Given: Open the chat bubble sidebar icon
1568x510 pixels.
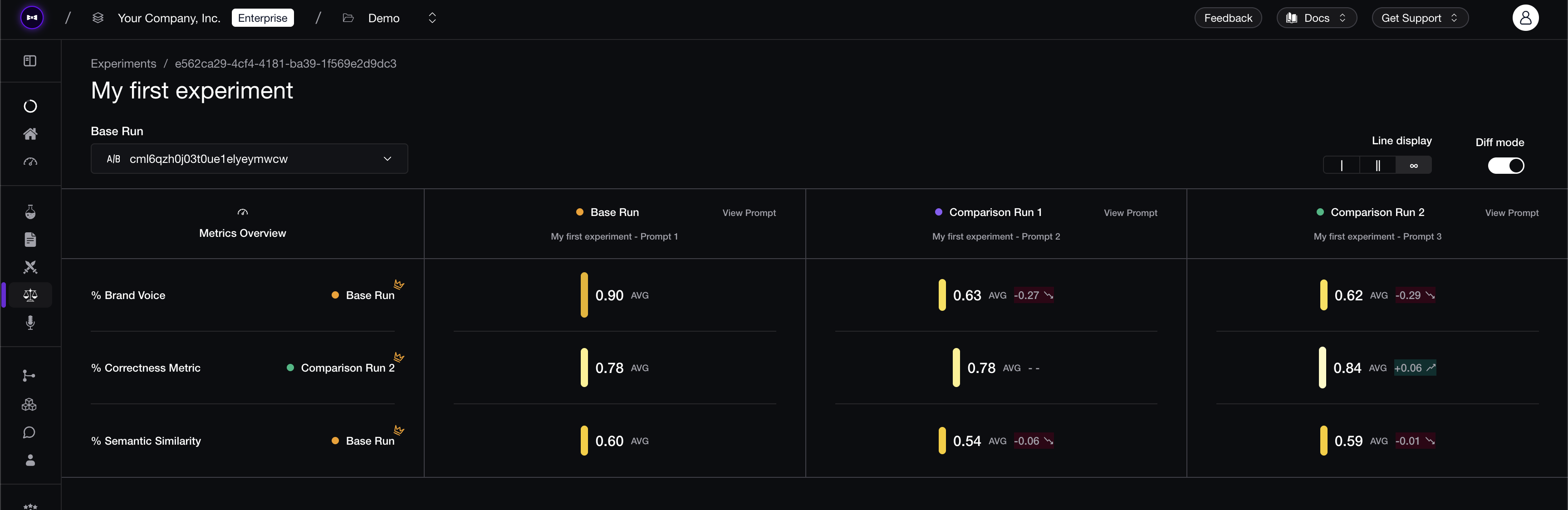Looking at the screenshot, I should [29, 433].
